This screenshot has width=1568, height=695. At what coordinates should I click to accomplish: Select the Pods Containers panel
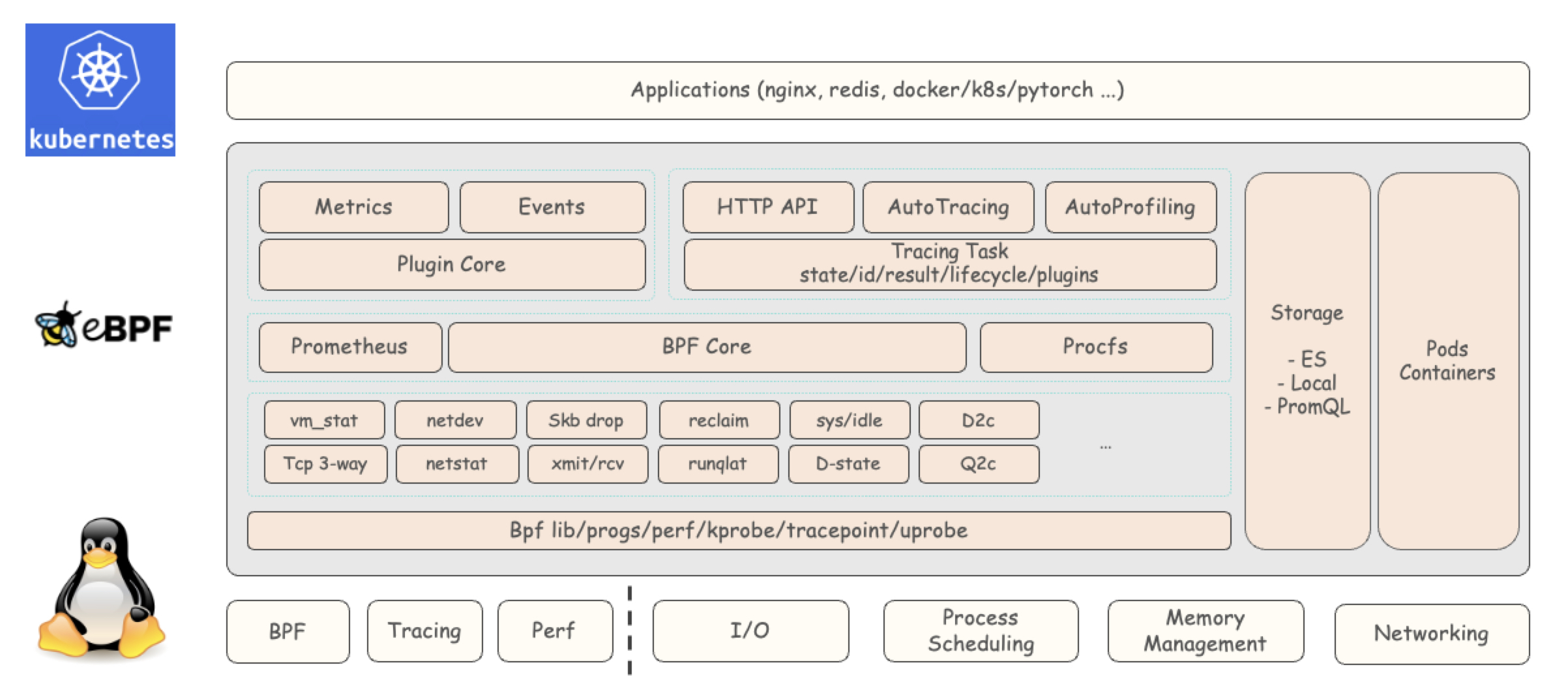[x=1448, y=361]
